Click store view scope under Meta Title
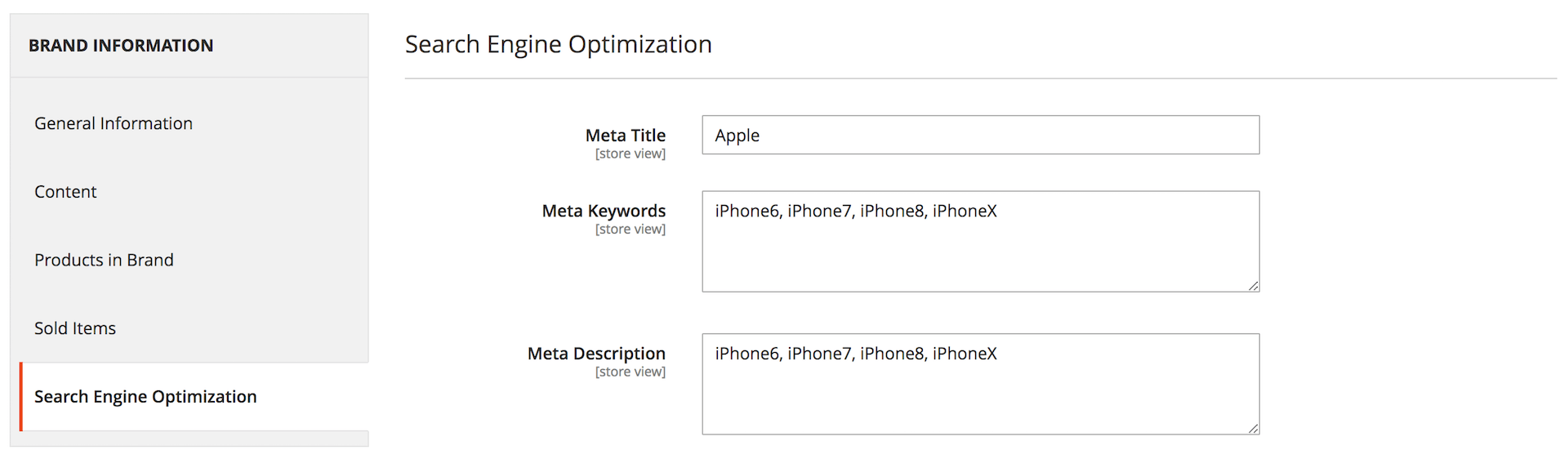 [630, 154]
